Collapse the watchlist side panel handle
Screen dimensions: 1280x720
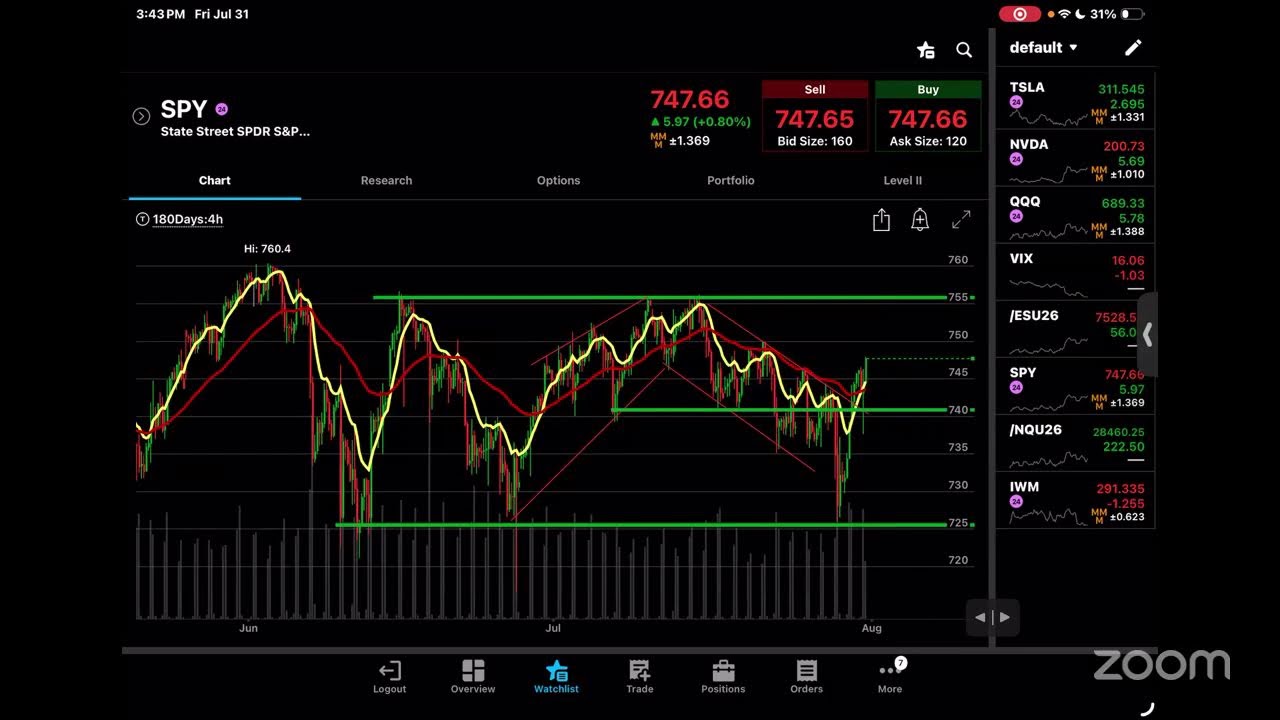pyautogui.click(x=1147, y=335)
